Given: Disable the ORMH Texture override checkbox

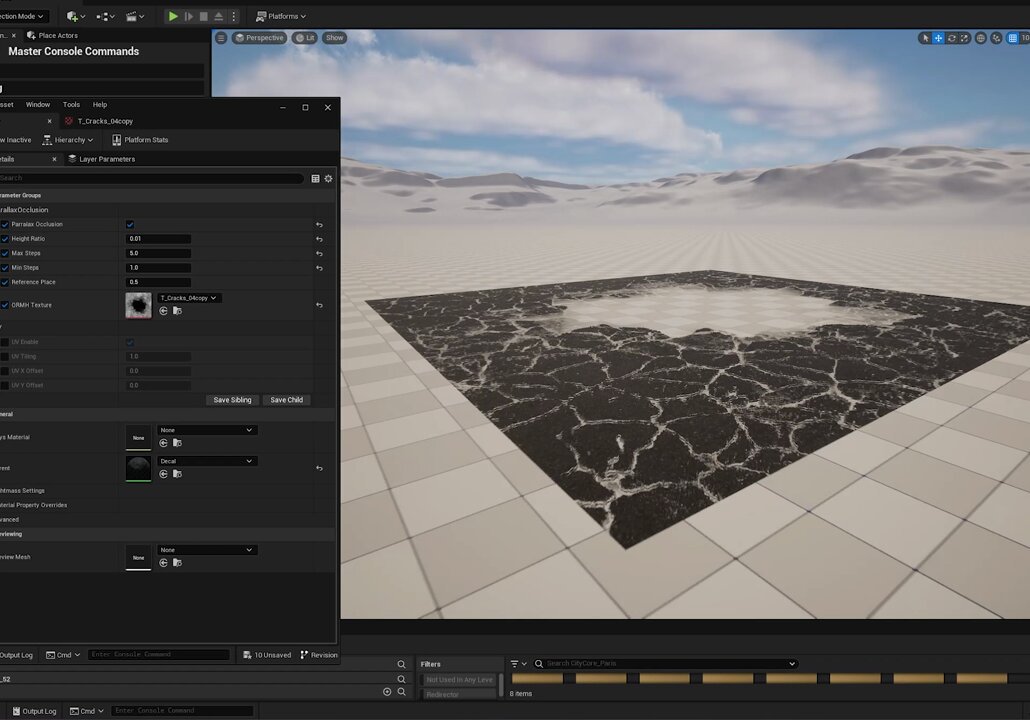Looking at the screenshot, I should click(x=5, y=305).
